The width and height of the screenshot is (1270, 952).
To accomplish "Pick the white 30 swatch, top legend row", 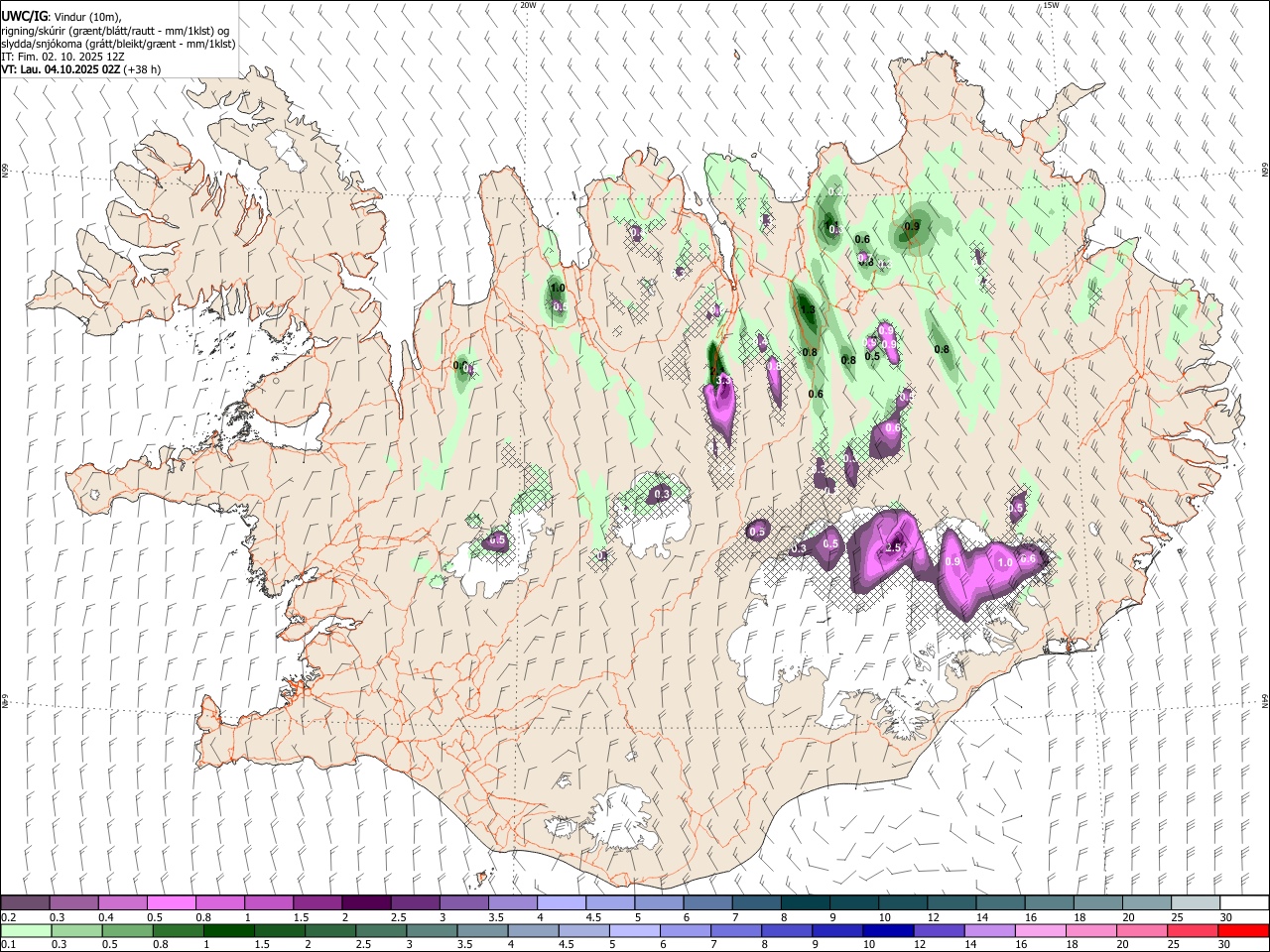I will 1243,903.
